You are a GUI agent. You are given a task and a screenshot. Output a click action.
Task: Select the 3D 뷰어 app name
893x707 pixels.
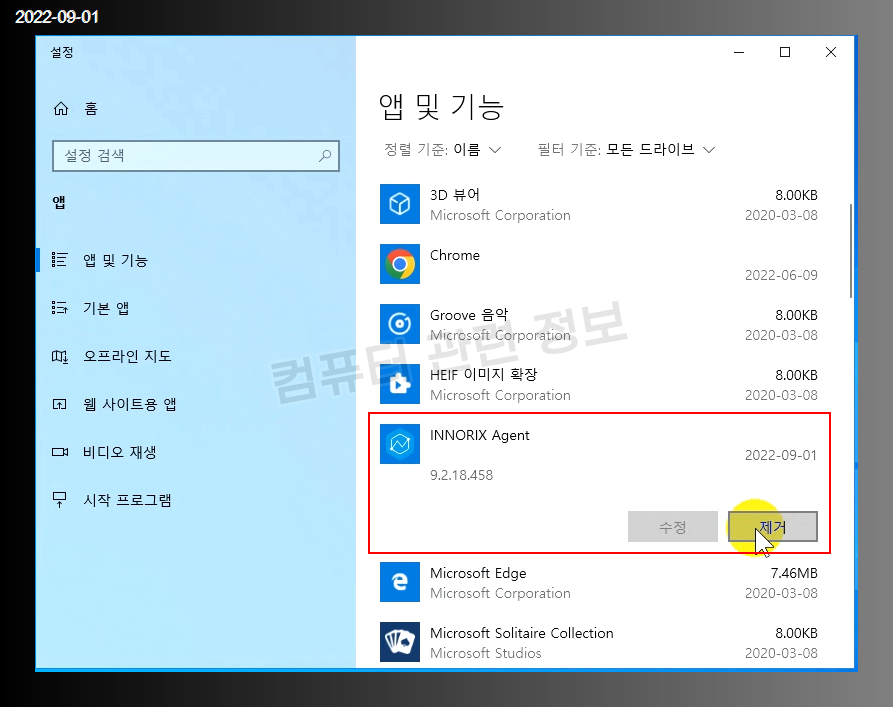pos(454,195)
